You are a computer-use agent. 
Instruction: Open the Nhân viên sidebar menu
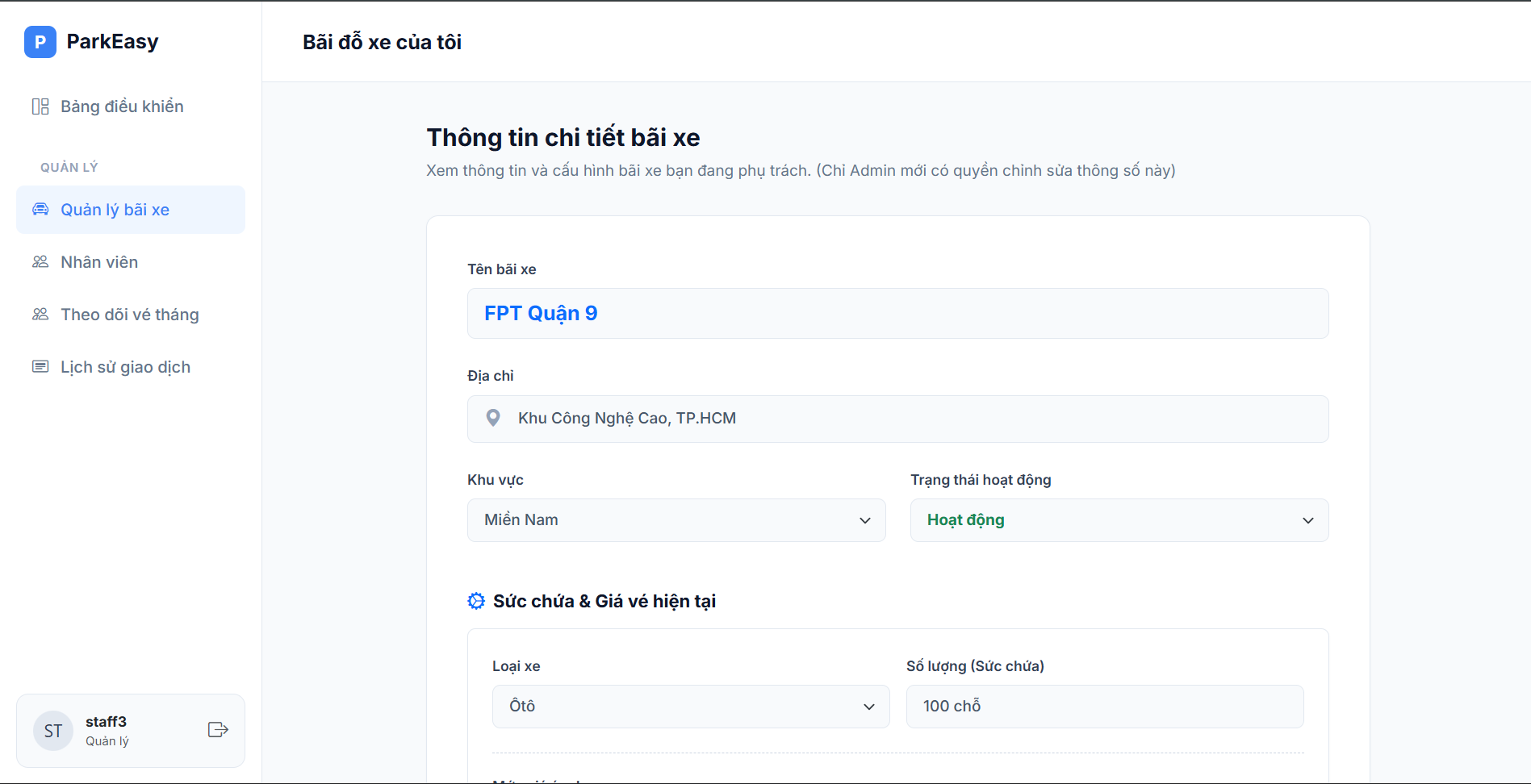(x=99, y=262)
